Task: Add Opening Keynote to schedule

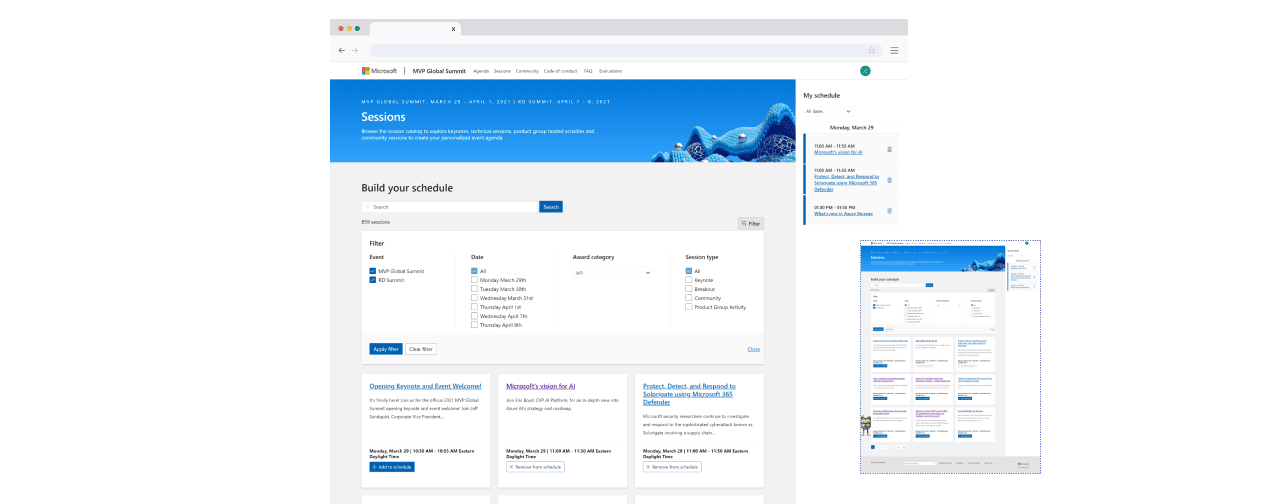Action: (392, 467)
